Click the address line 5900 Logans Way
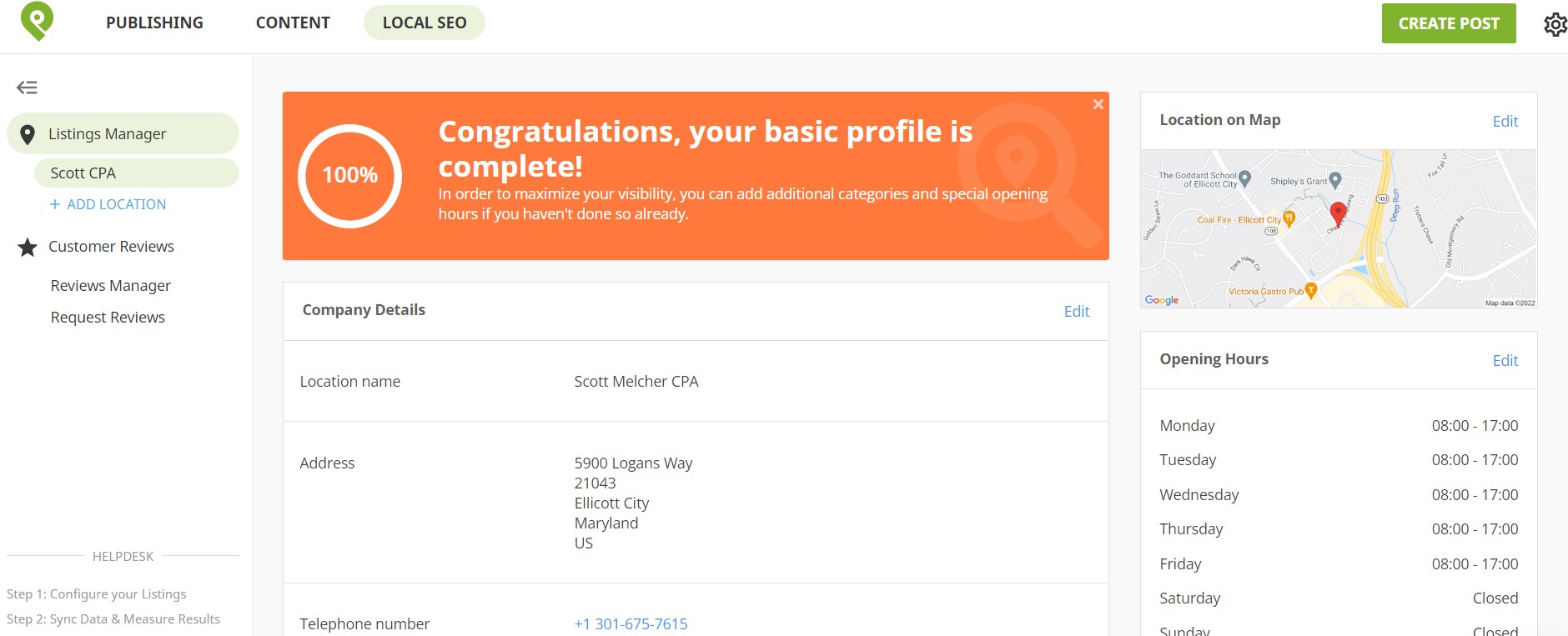Screen dimensions: 1568x636 pos(633,463)
